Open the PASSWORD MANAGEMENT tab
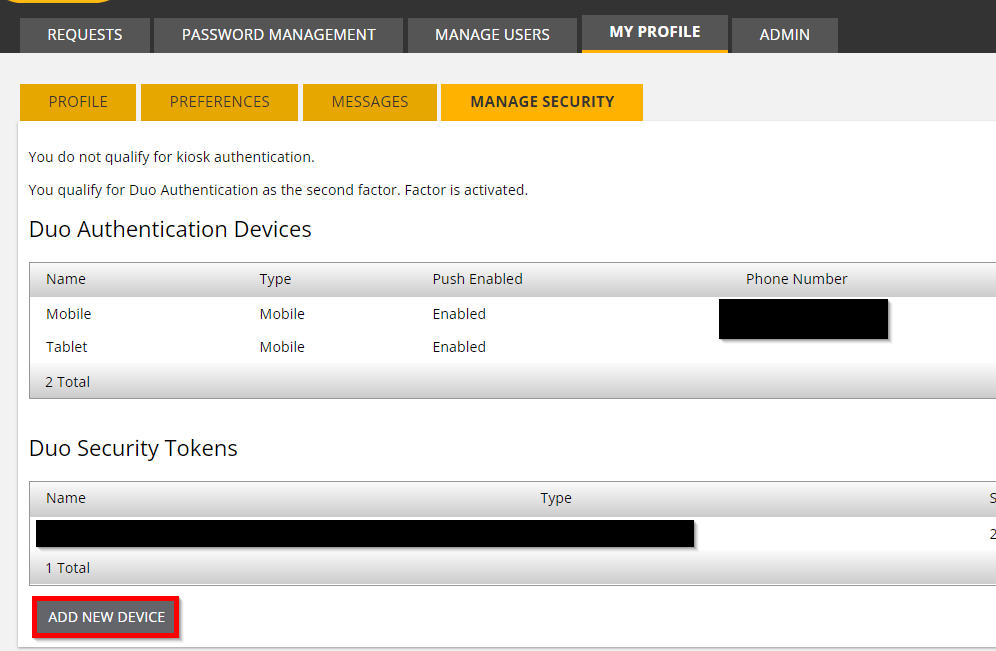 coord(277,35)
